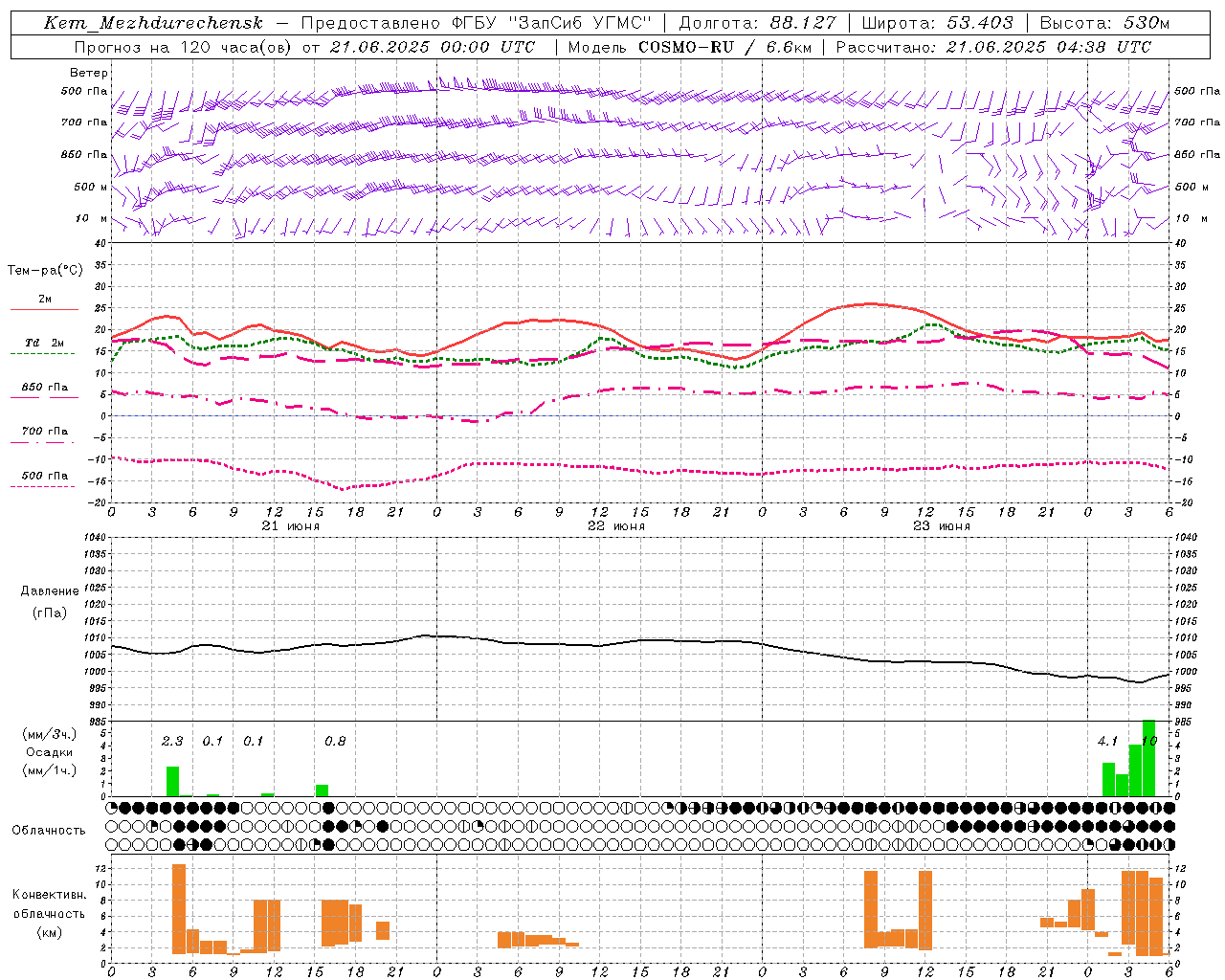Click the 'Давление' pressure label

tap(50, 591)
